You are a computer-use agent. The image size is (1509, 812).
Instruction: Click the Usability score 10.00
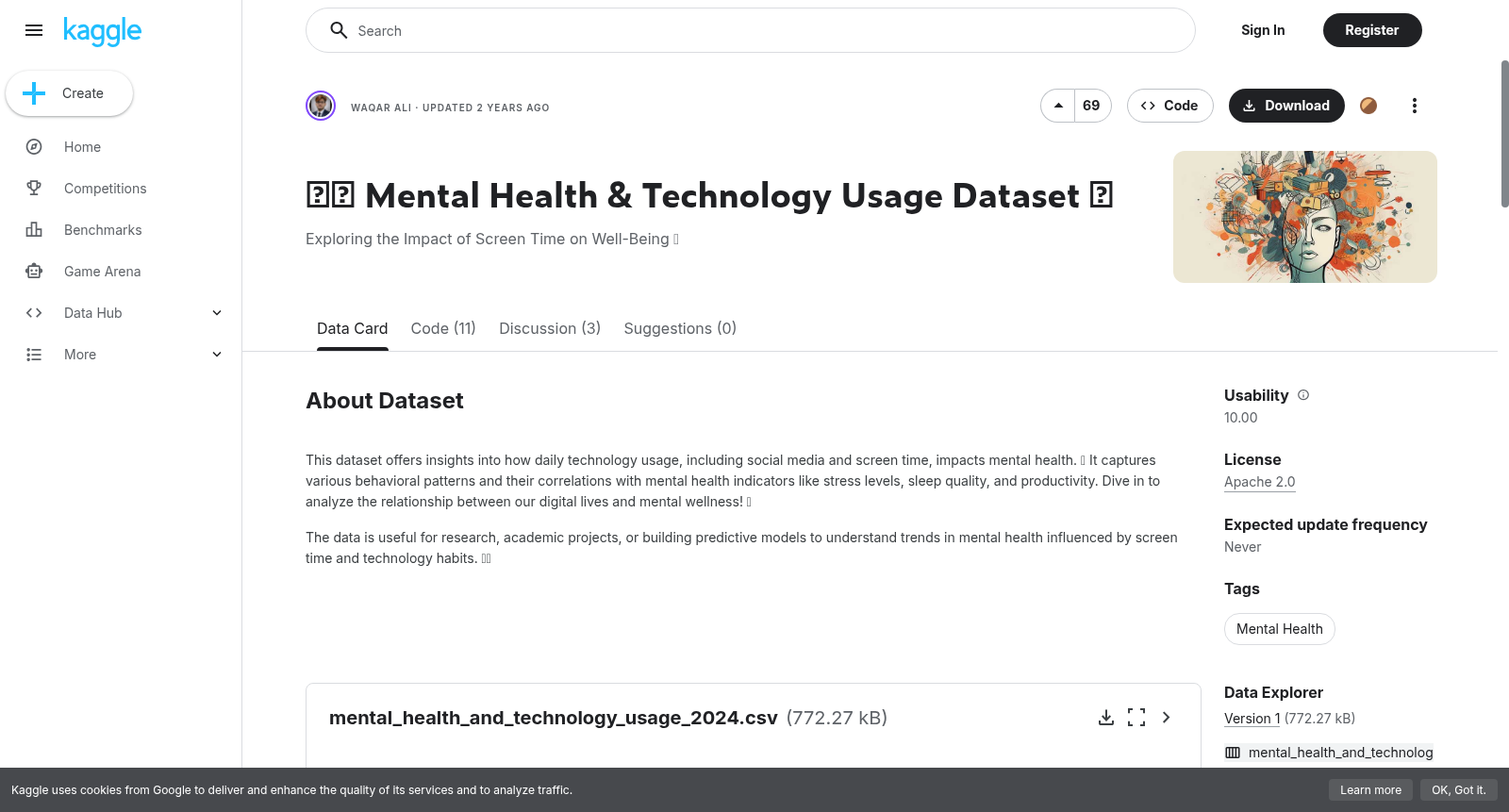(x=1240, y=418)
